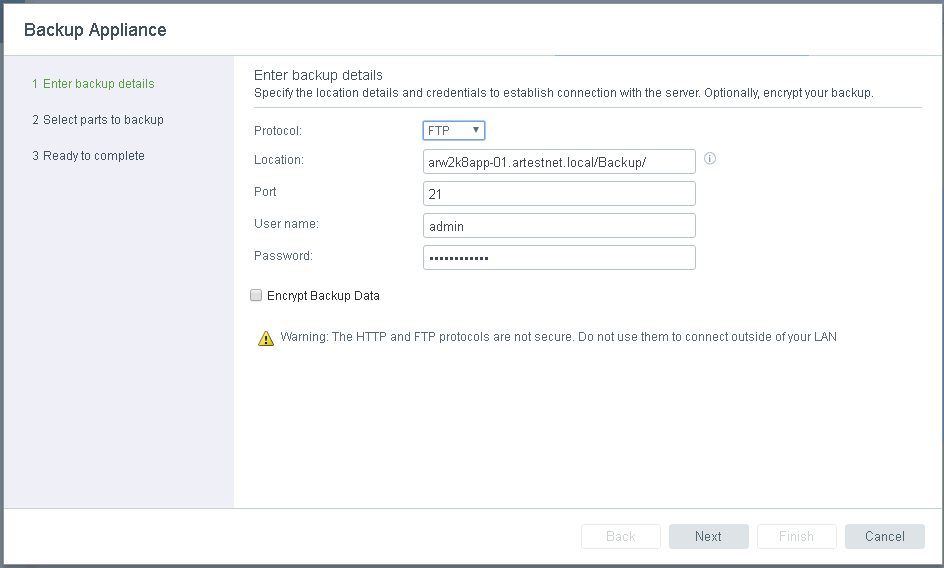
Task: Click the Next button
Action: [709, 536]
